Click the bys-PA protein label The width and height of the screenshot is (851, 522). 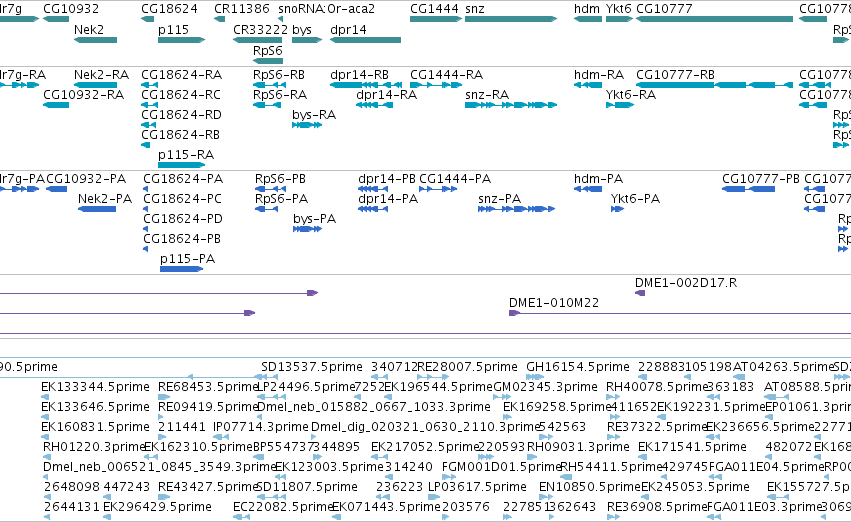[x=314, y=219]
